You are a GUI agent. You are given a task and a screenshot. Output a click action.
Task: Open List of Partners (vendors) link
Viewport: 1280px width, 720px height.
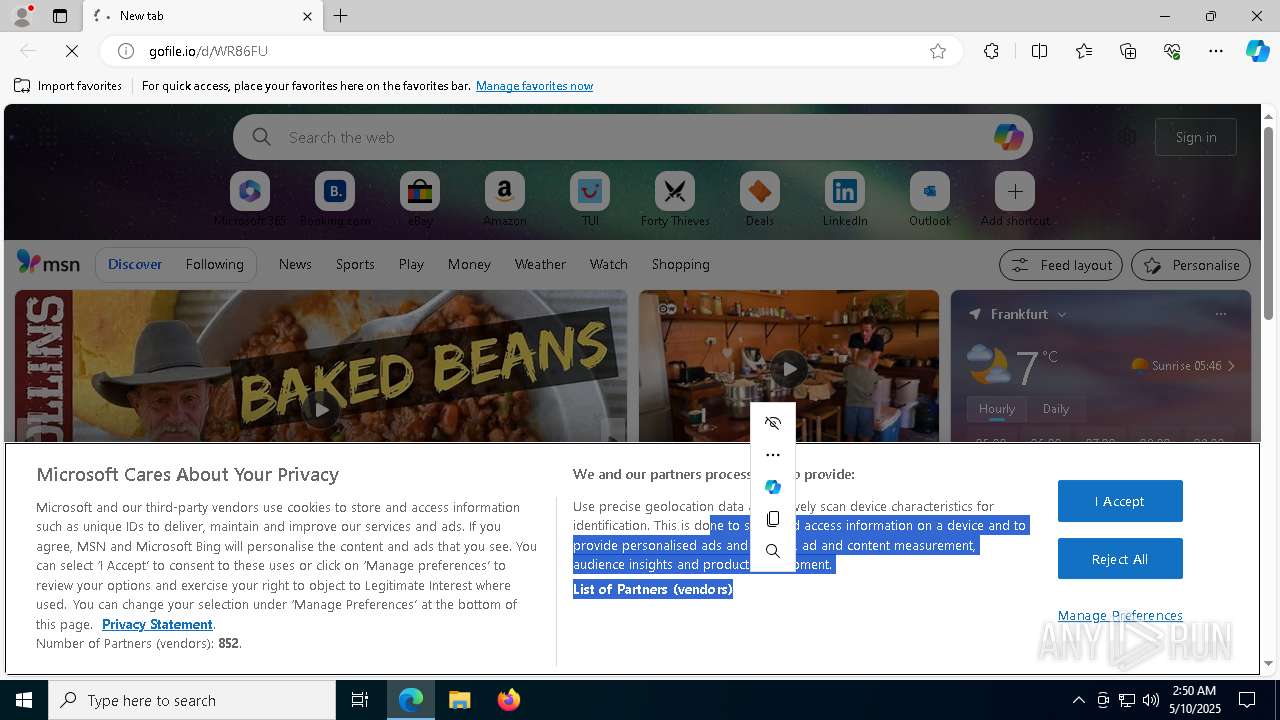(x=653, y=589)
